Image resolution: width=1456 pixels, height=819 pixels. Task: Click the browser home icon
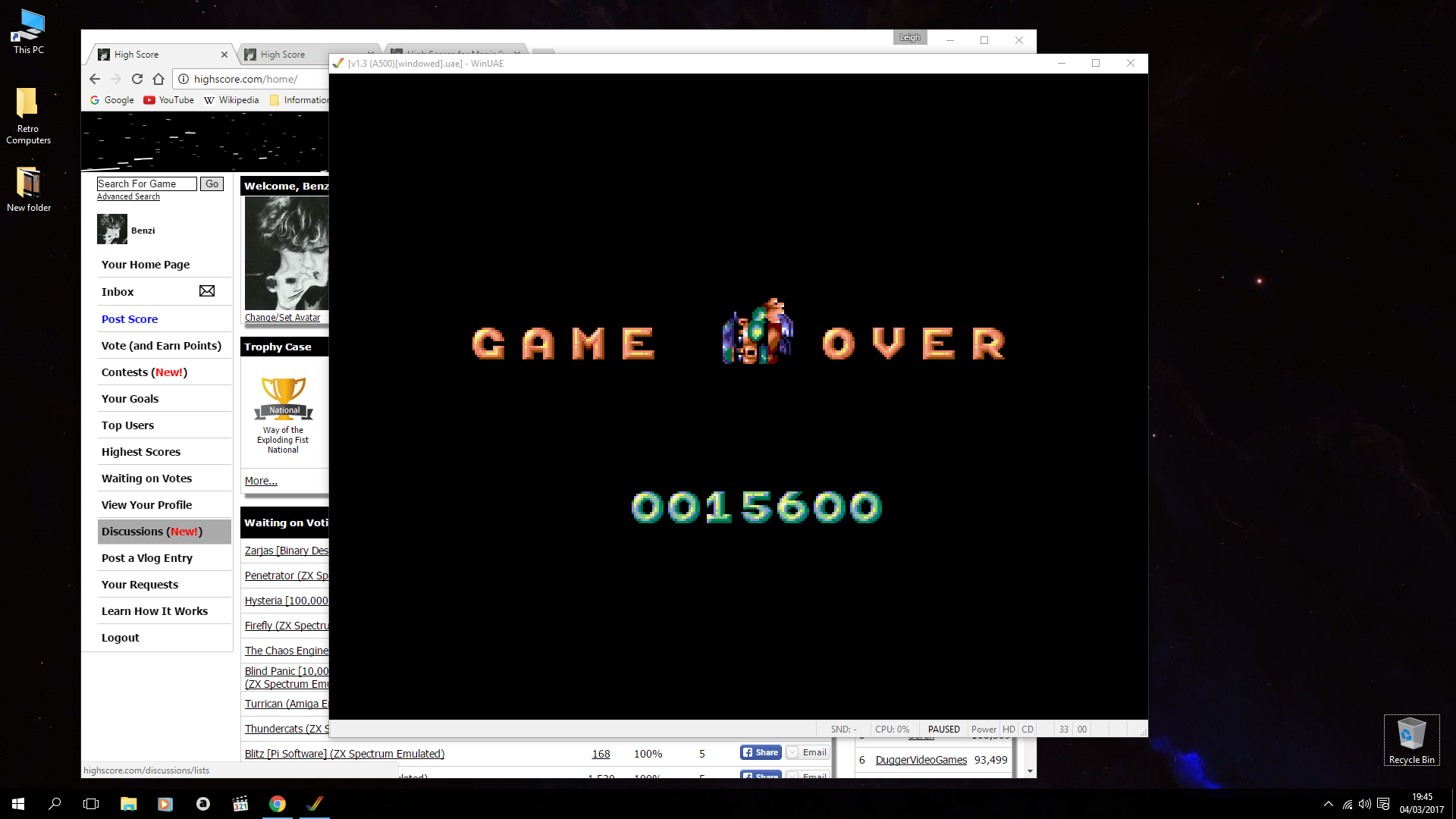pos(158,79)
